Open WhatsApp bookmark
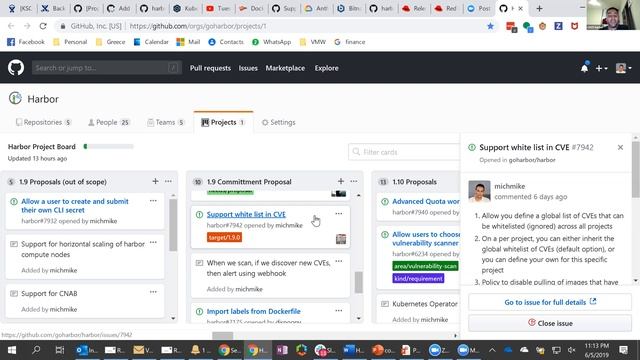Screen dimensions: 640x360 (271, 42)
